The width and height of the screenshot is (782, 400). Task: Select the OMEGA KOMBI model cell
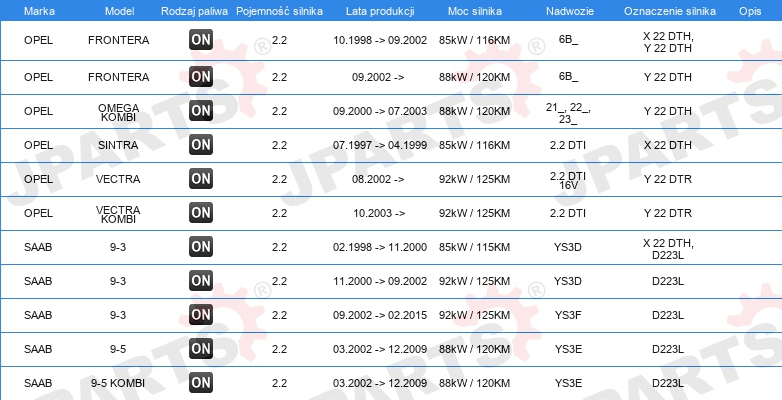pyautogui.click(x=118, y=112)
